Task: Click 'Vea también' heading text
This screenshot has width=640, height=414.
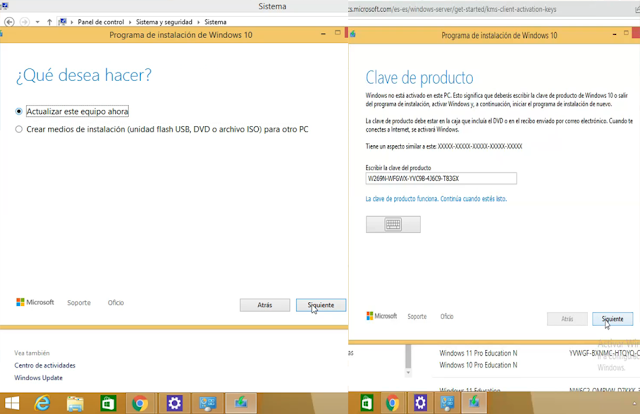Action: pos(32,353)
